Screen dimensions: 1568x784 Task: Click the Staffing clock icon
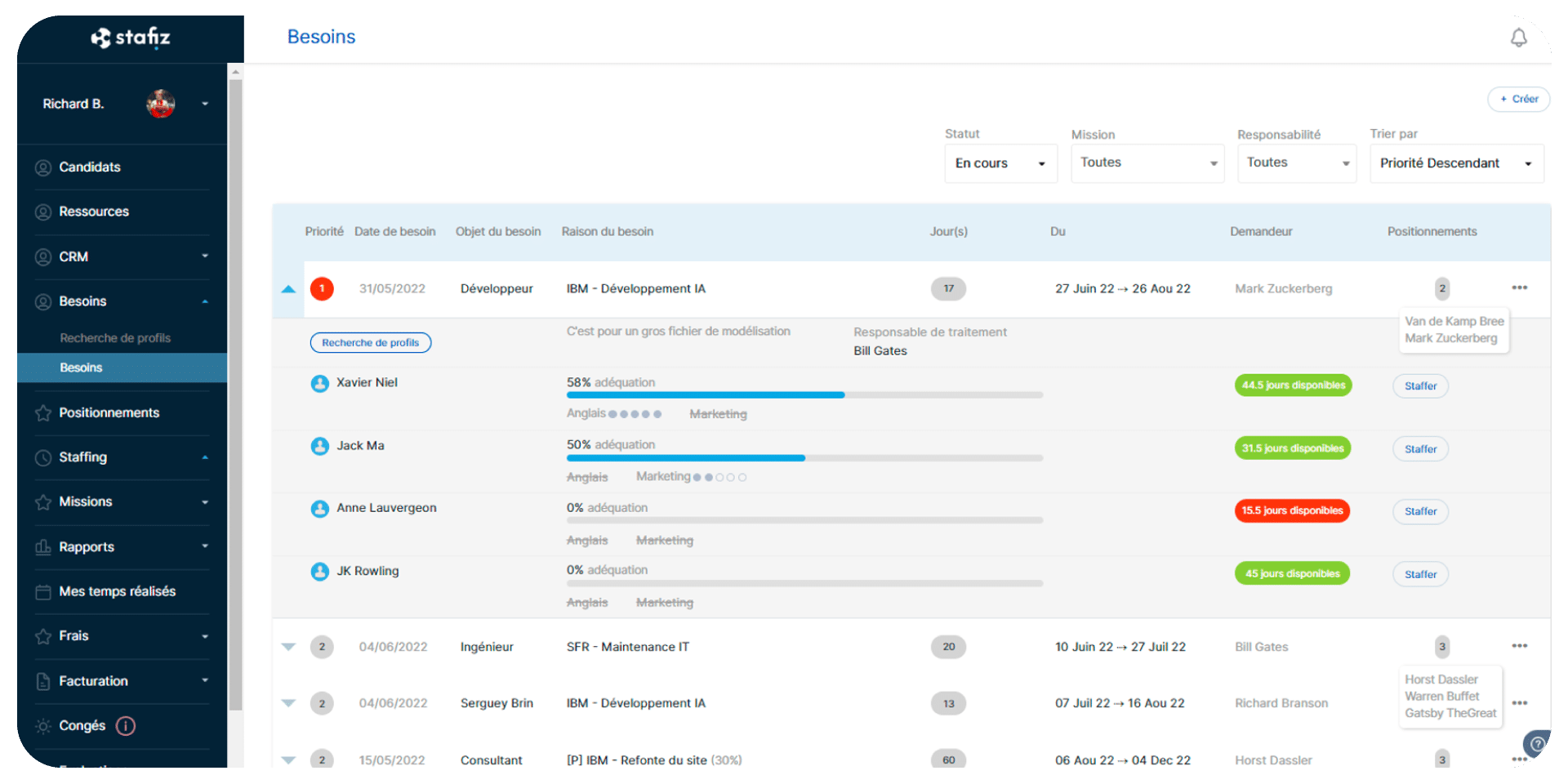click(43, 458)
